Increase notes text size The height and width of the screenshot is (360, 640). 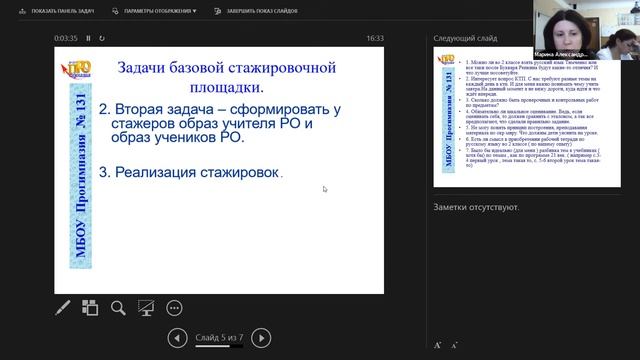pos(438,345)
